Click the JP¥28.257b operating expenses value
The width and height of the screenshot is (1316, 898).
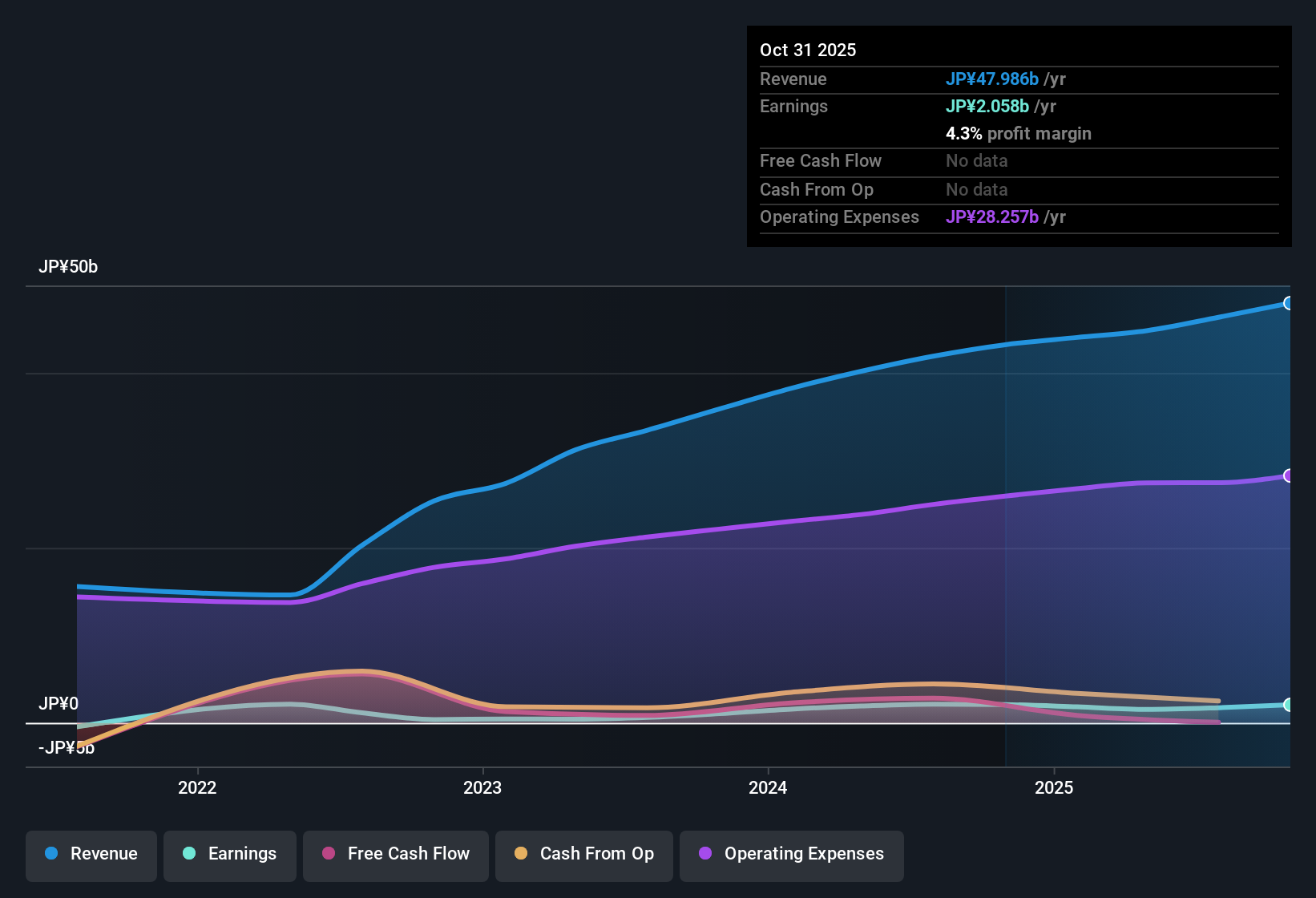pos(991,216)
